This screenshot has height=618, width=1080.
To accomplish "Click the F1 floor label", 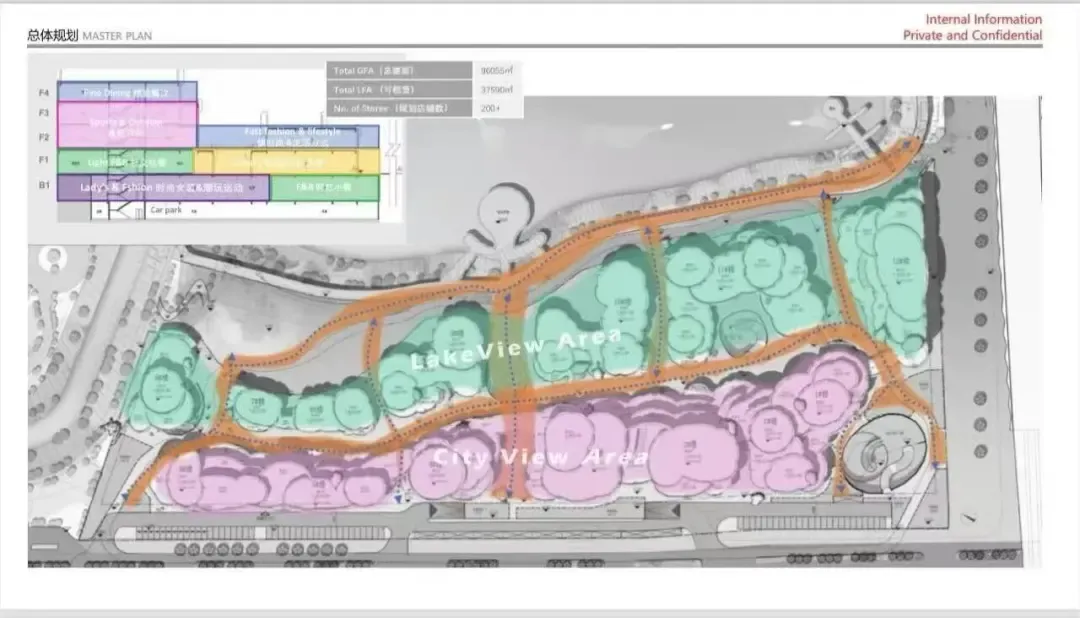I will tap(44, 160).
